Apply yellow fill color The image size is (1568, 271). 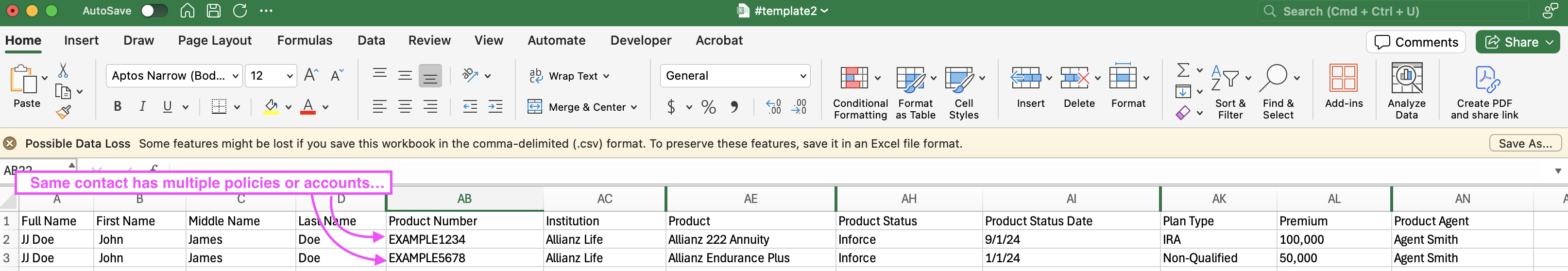tap(272, 106)
